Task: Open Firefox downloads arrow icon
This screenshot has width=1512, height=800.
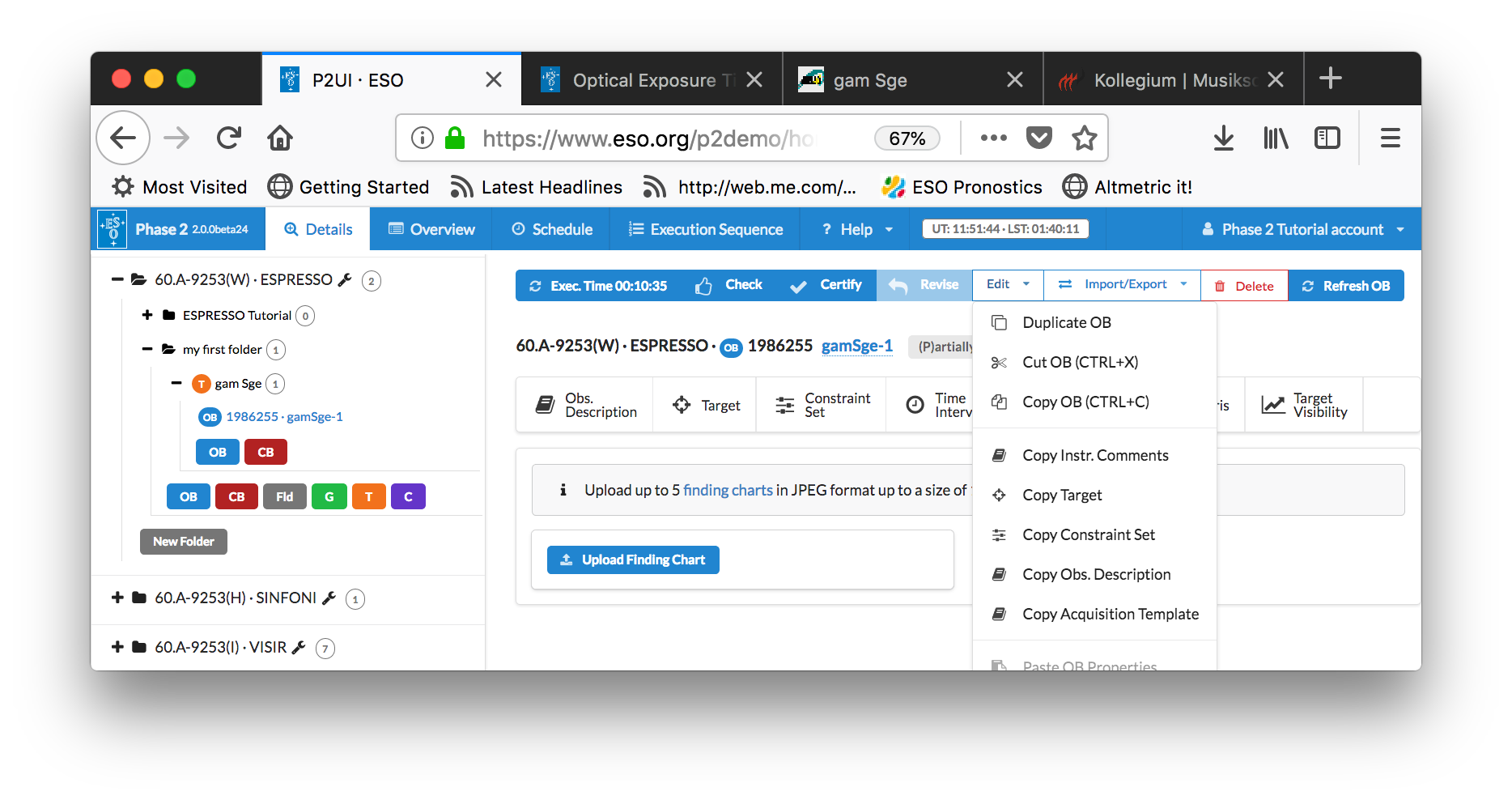Action: [x=1223, y=138]
